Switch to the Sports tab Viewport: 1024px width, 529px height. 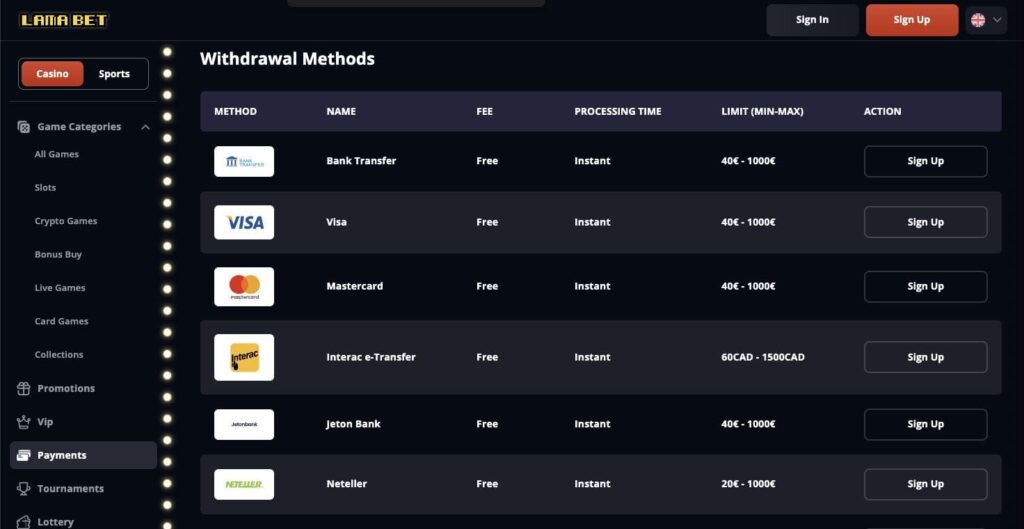[x=114, y=74]
